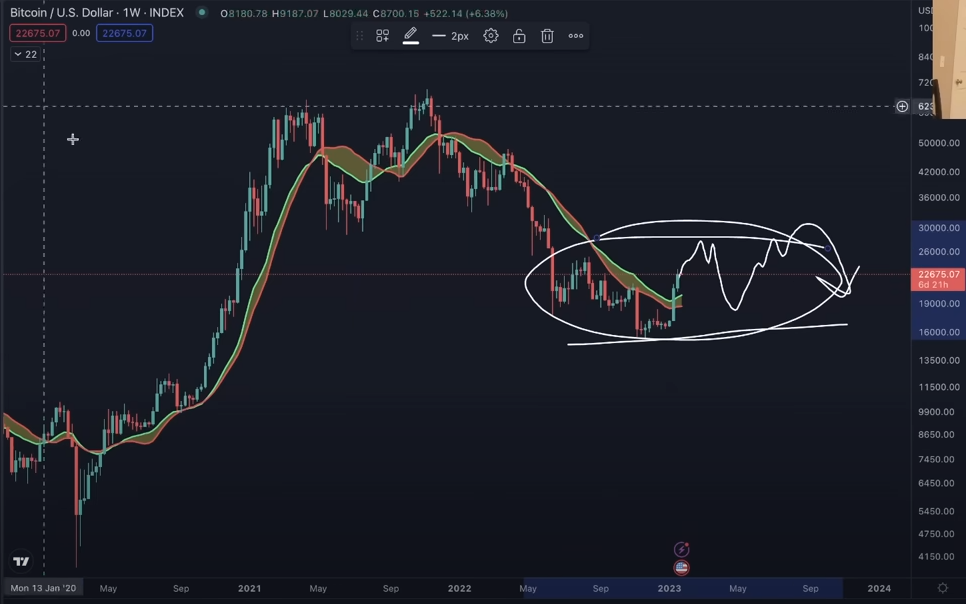Click the 30000.00 price level label
The height and width of the screenshot is (604, 966).
click(x=939, y=228)
